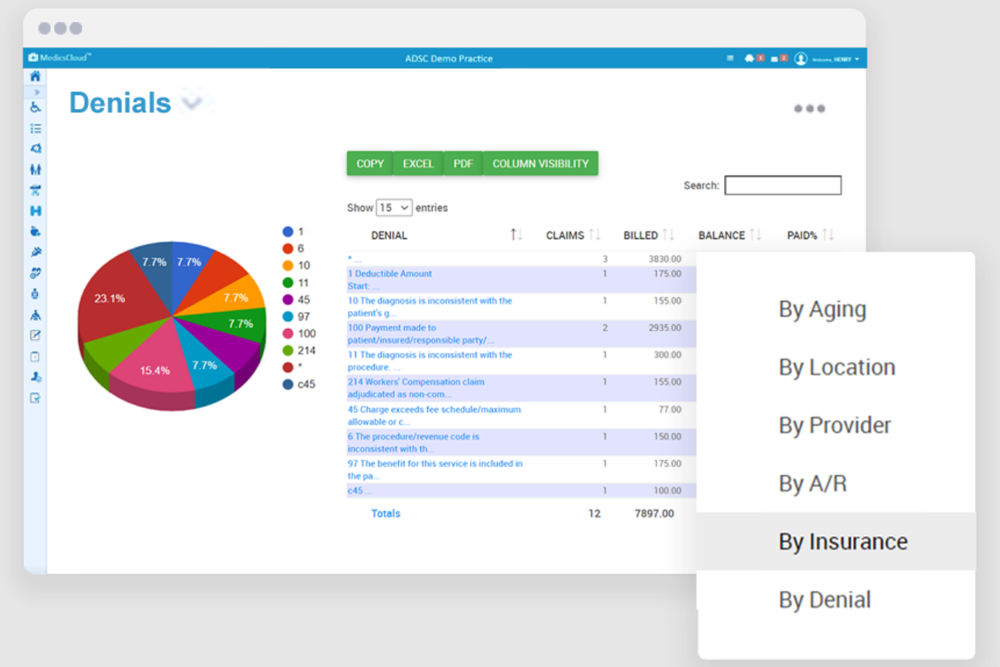
Task: Open the Denials title dropdown chevron
Action: [191, 103]
